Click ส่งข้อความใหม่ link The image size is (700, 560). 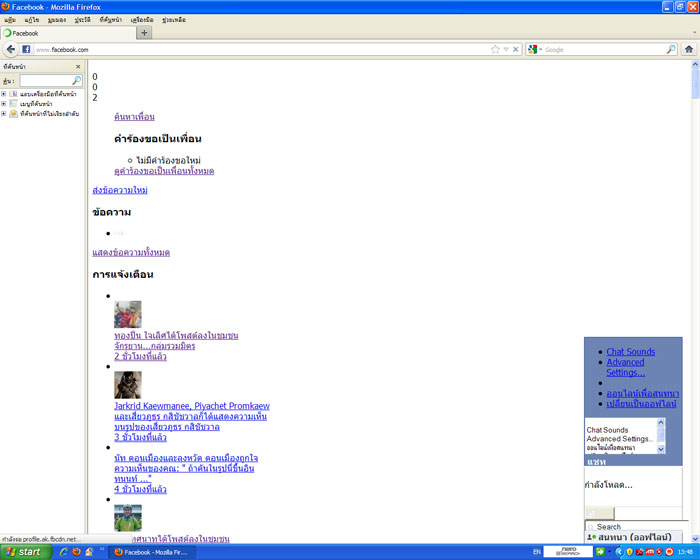pyautogui.click(x=120, y=190)
